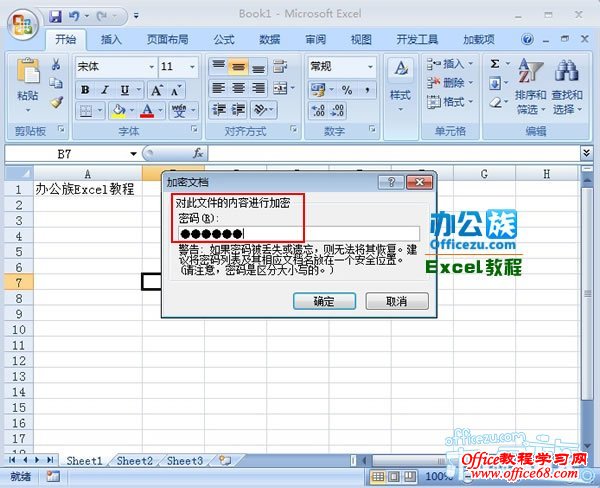Viewport: 600px width, 488px height.
Task: Expand the formula bar
Action: click(586, 153)
